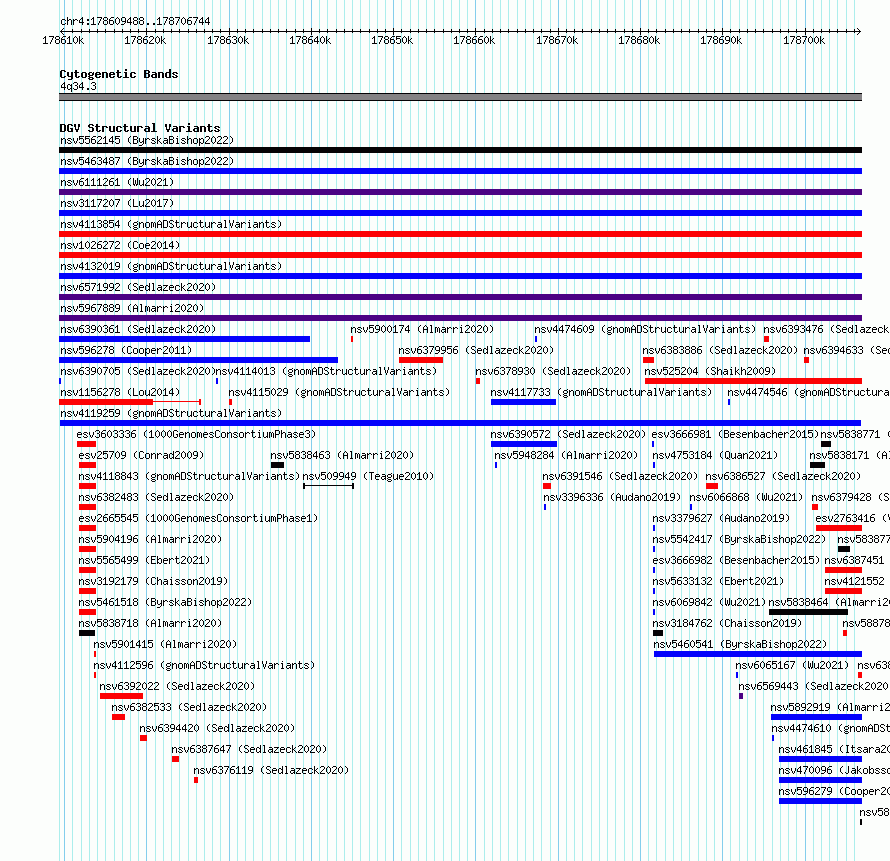Click nsv6379956 (Sedlazeck2020) label

(x=476, y=350)
